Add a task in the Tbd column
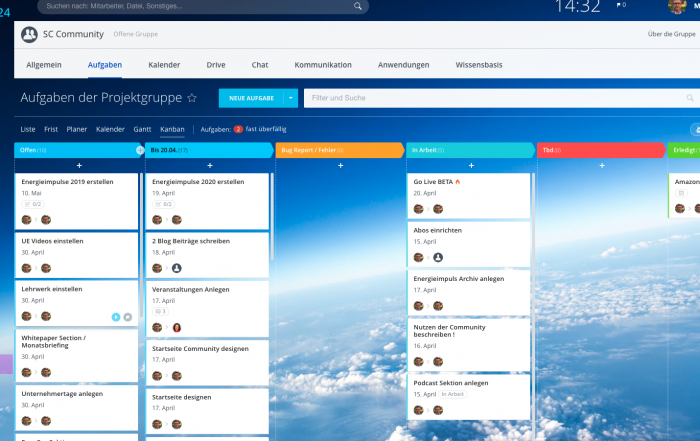 click(x=602, y=165)
